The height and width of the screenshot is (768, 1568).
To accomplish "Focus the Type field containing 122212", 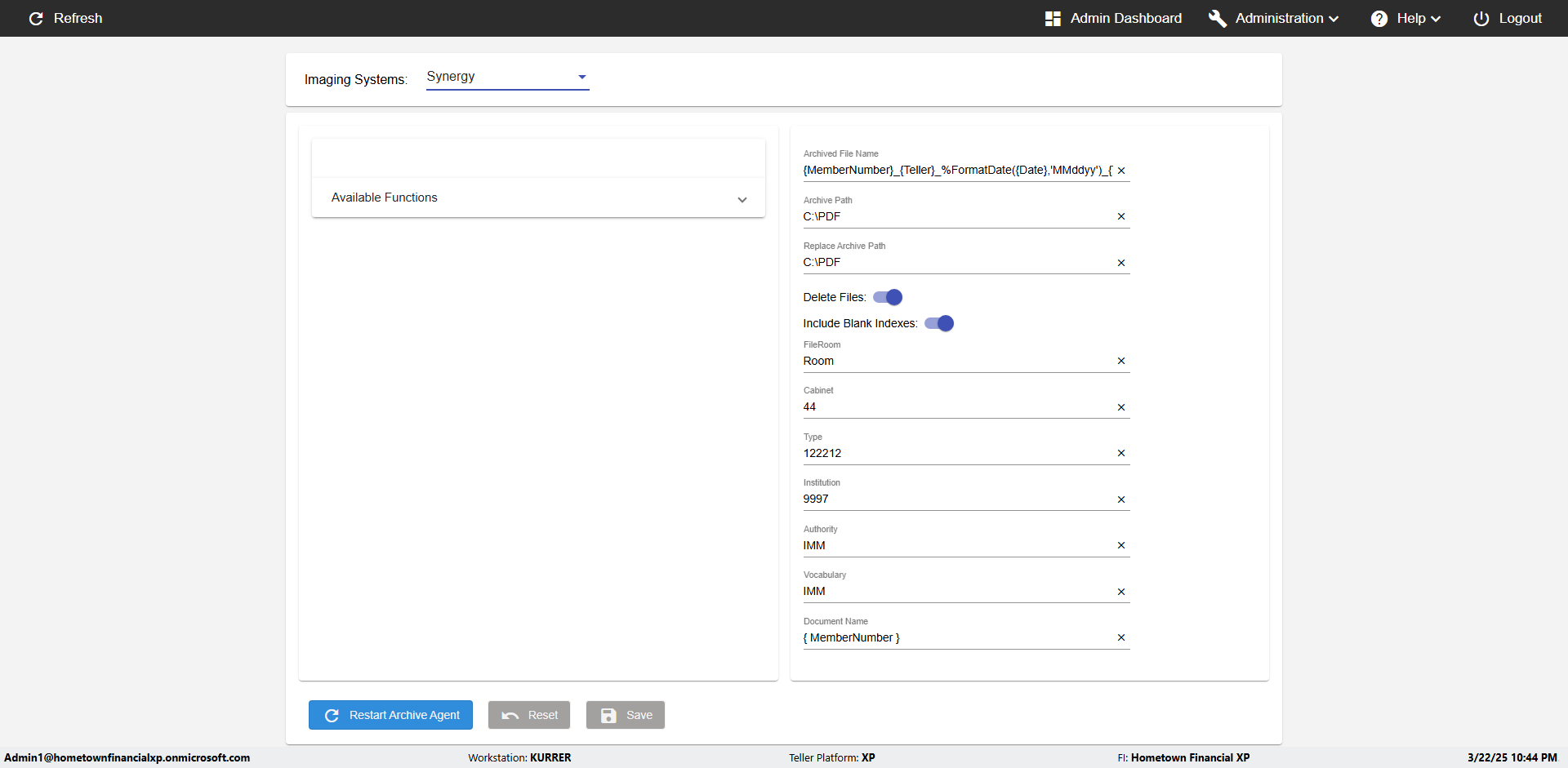I will coord(955,453).
